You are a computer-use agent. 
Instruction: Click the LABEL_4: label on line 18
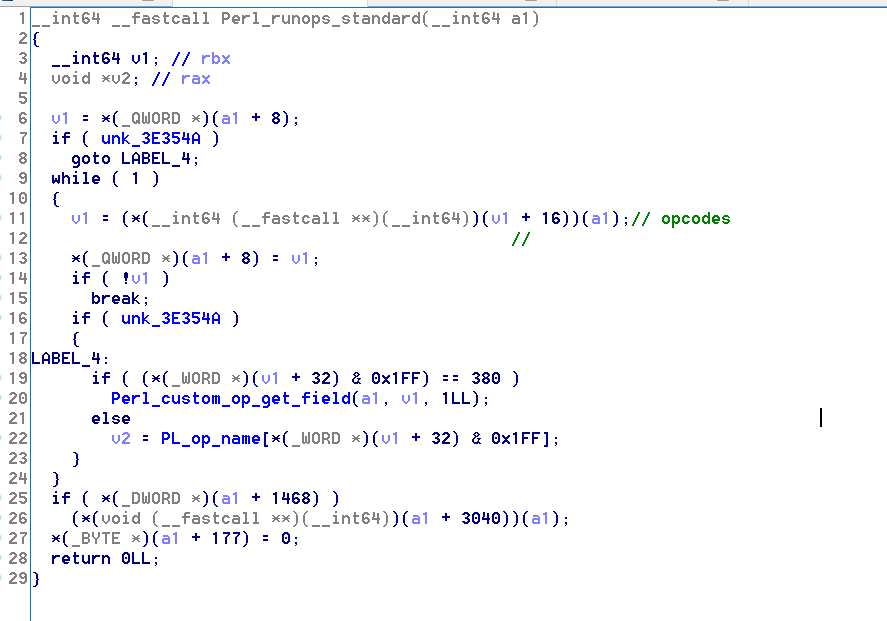[x=70, y=359]
